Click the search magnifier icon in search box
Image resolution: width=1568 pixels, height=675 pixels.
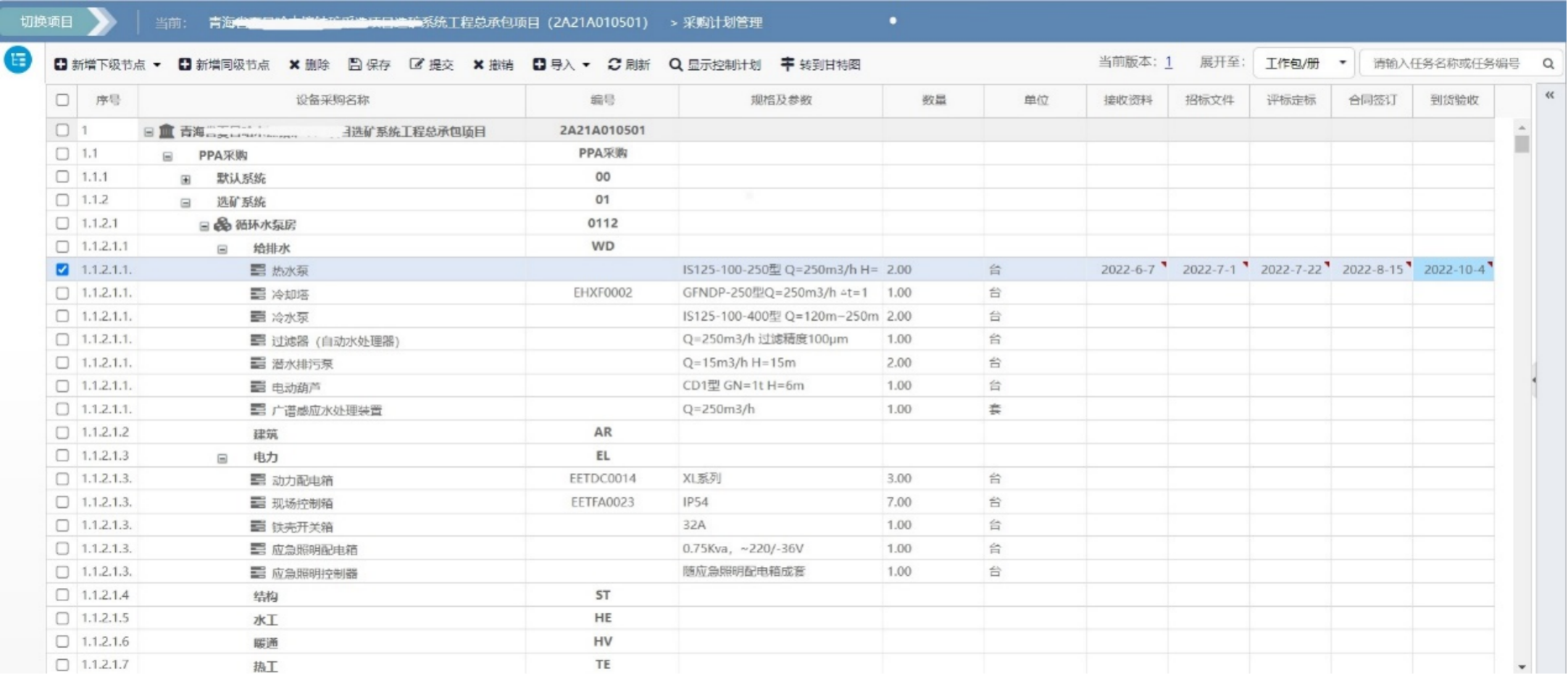pos(1548,64)
